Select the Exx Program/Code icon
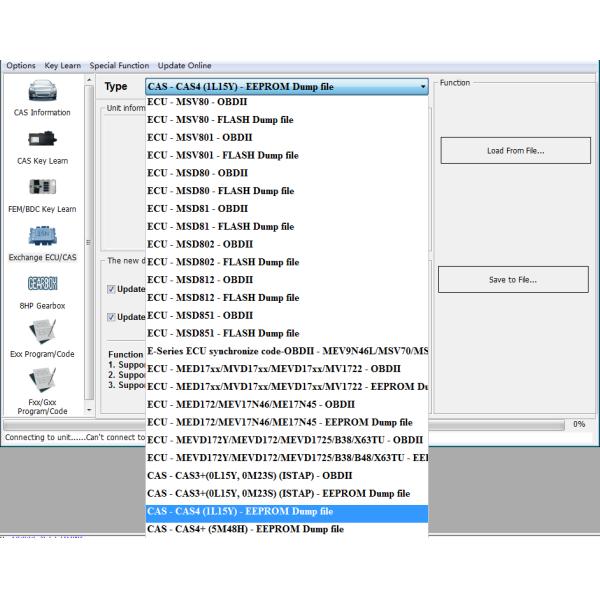Viewport: 600px width, 600px height. 42,331
